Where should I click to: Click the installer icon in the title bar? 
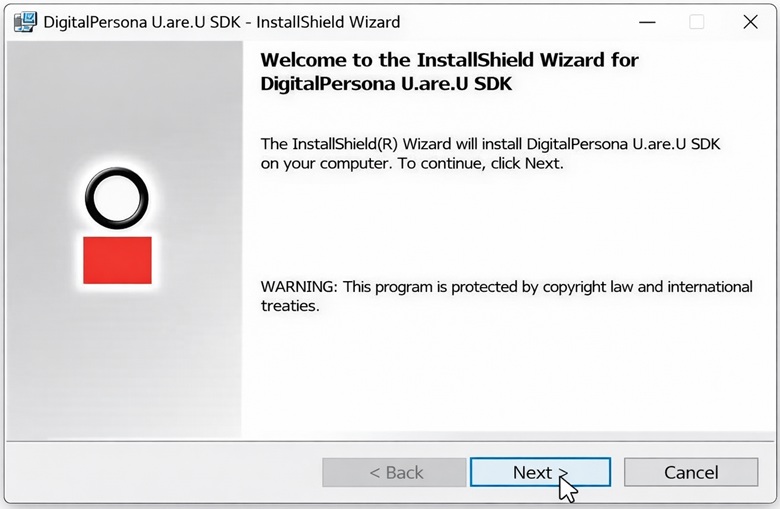pos(25,22)
